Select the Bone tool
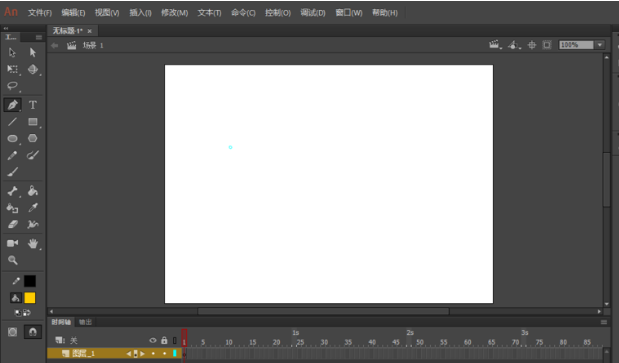619x363 pixels. point(12,191)
